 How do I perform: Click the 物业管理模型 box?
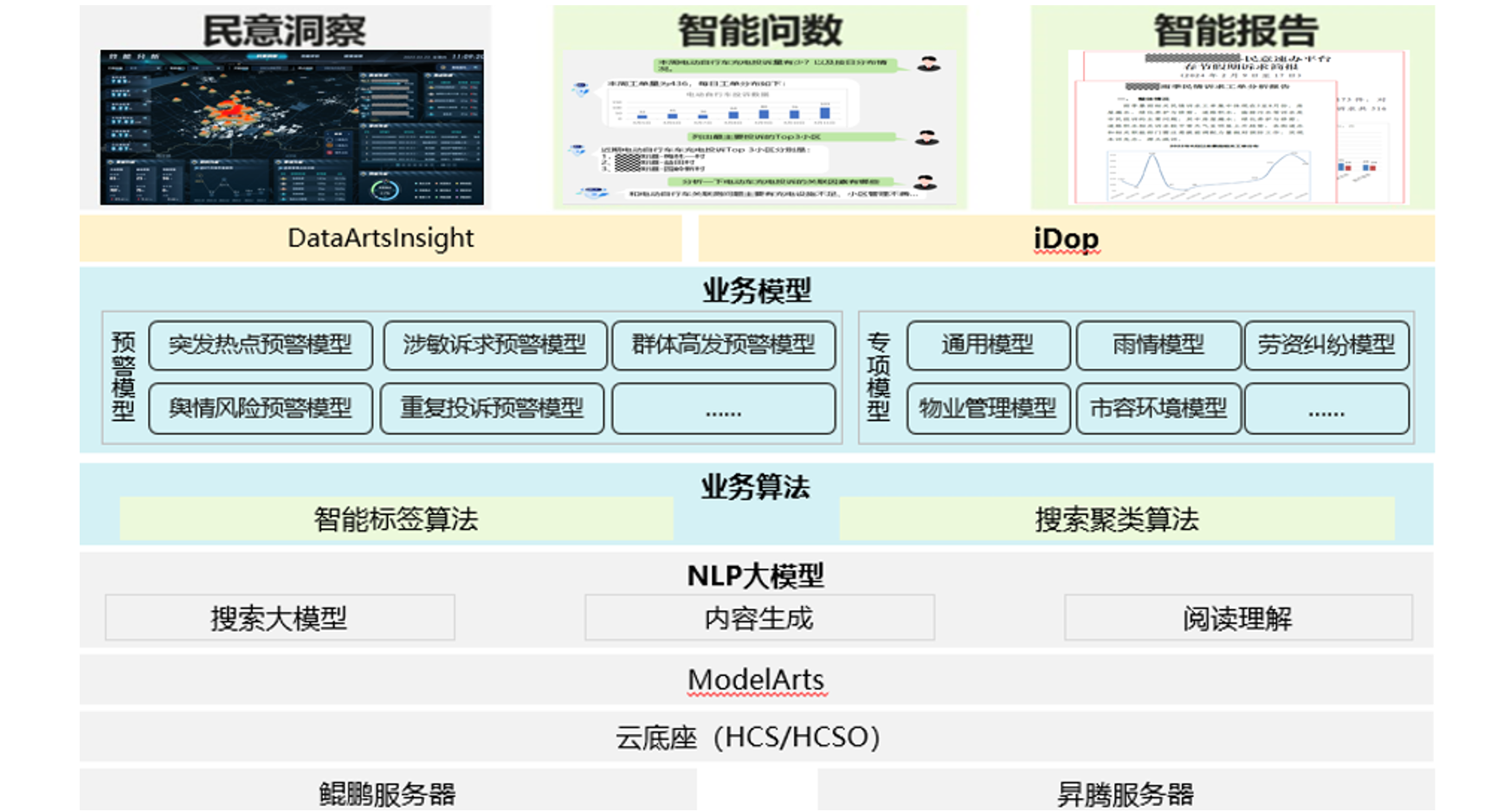pos(988,408)
